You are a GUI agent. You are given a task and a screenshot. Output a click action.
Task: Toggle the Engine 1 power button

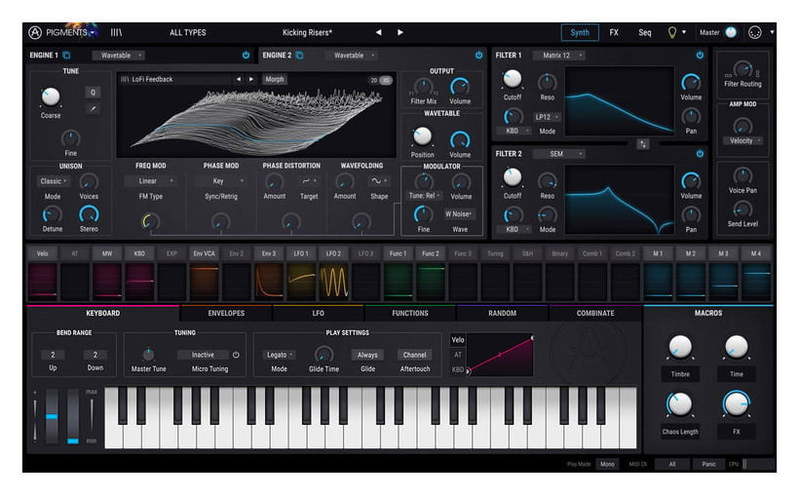coord(246,55)
